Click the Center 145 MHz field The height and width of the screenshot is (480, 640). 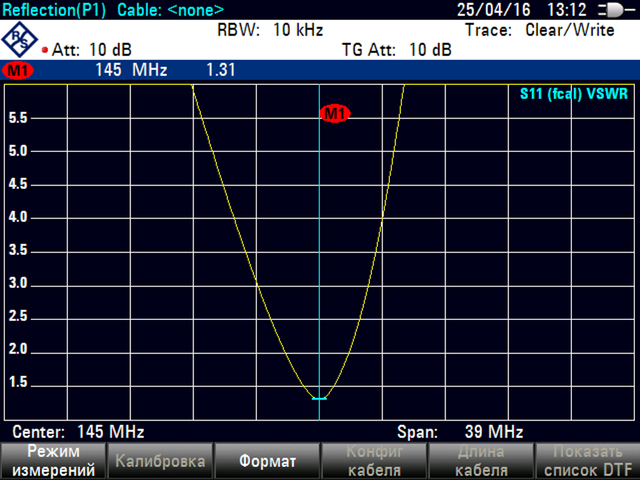[78, 432]
